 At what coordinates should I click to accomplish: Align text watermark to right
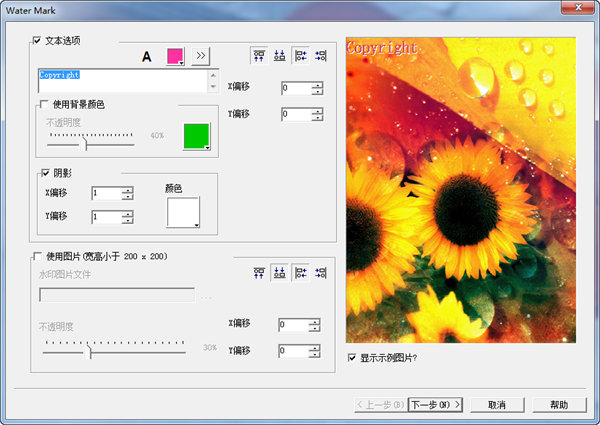pos(321,55)
